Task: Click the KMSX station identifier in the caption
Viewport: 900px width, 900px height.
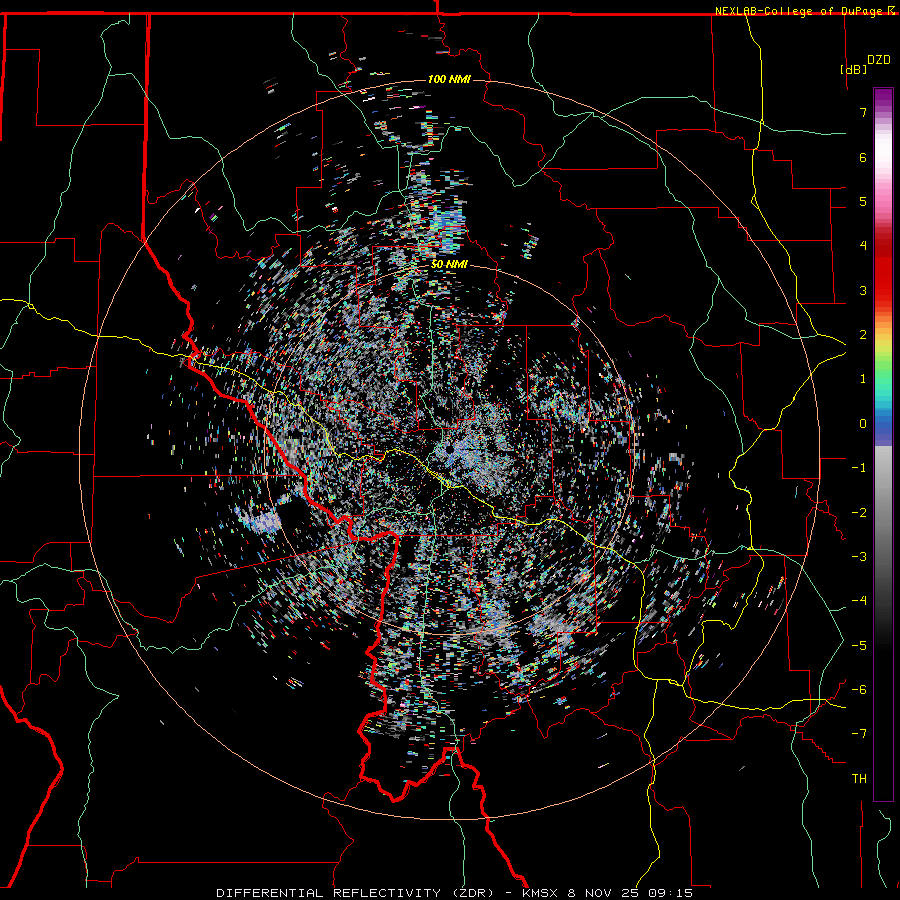Action: (542, 893)
